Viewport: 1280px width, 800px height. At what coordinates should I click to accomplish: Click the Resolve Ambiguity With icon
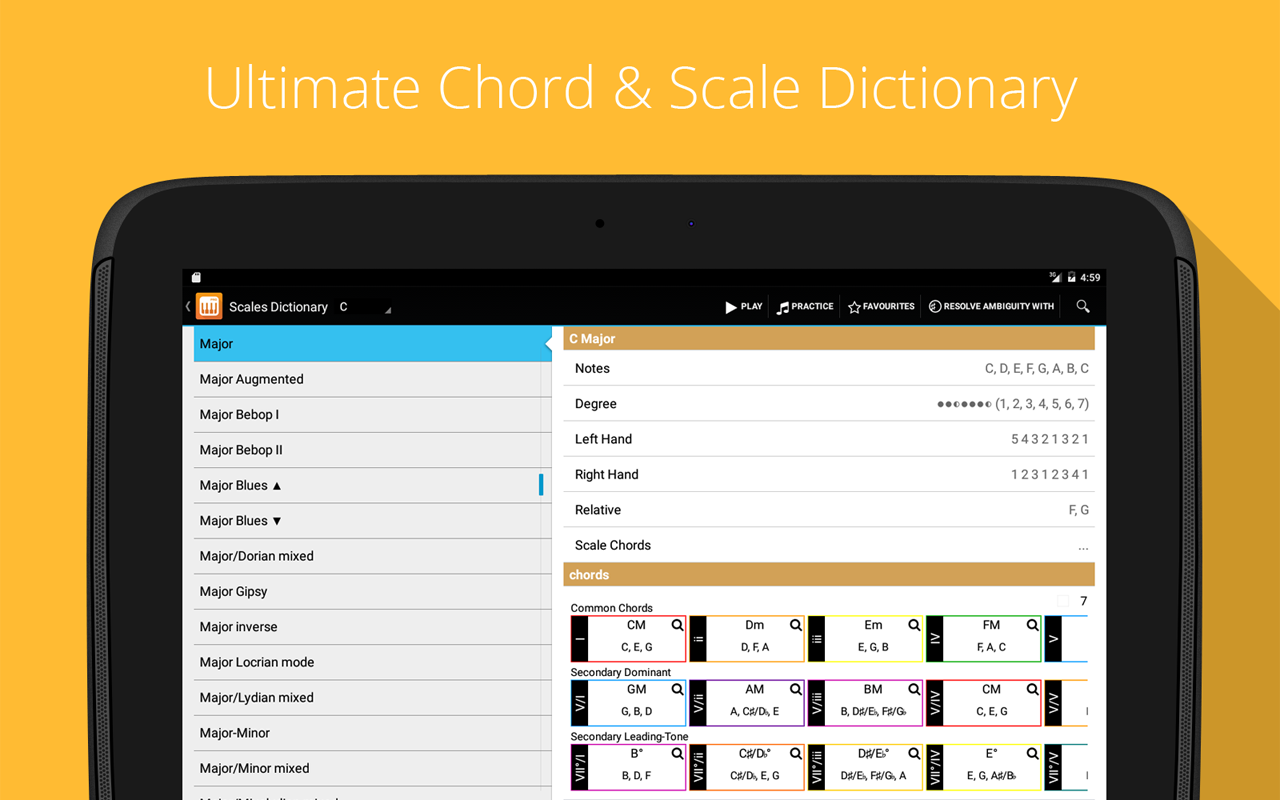tap(935, 307)
